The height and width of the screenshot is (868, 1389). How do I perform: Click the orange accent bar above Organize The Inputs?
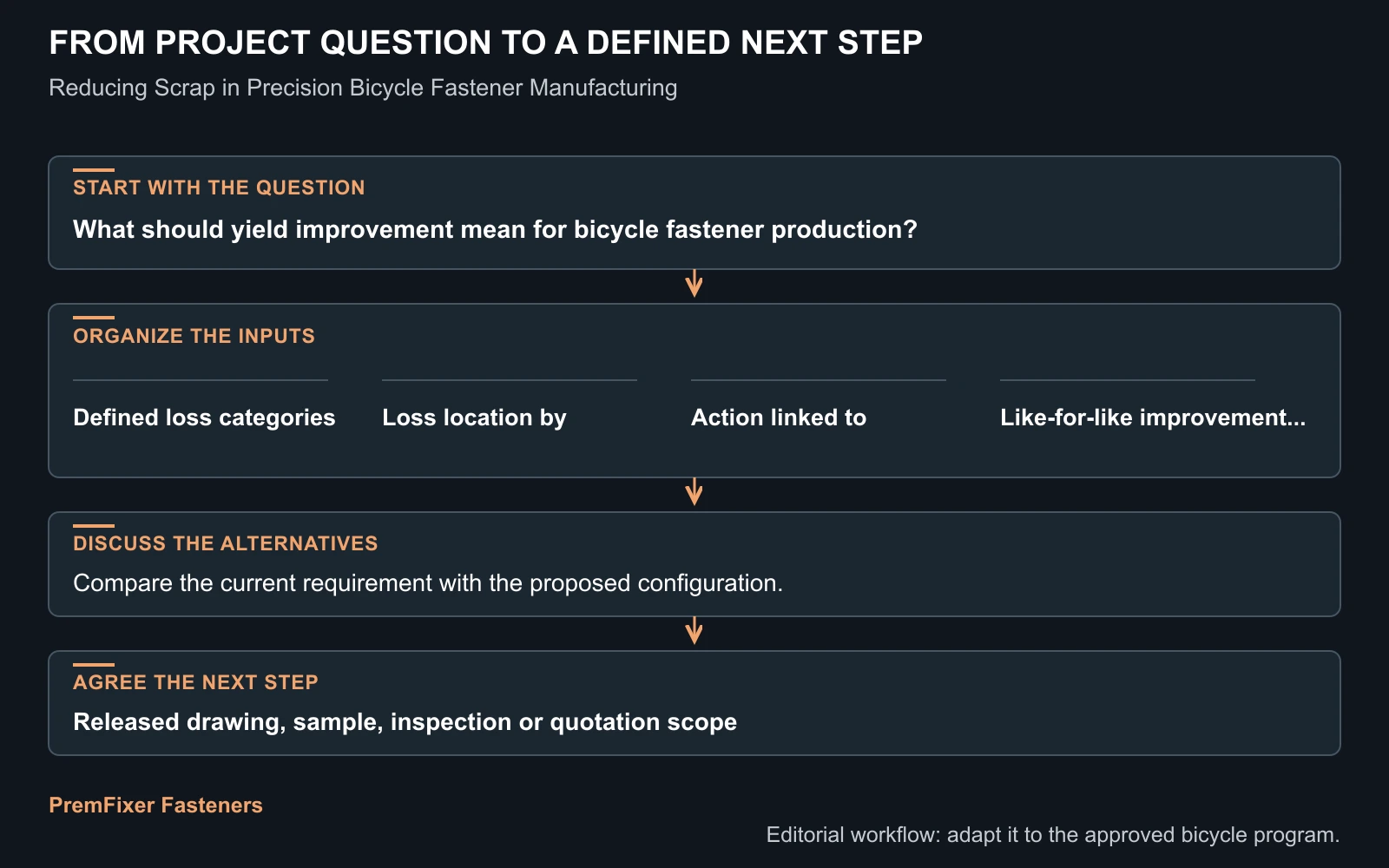click(x=94, y=318)
